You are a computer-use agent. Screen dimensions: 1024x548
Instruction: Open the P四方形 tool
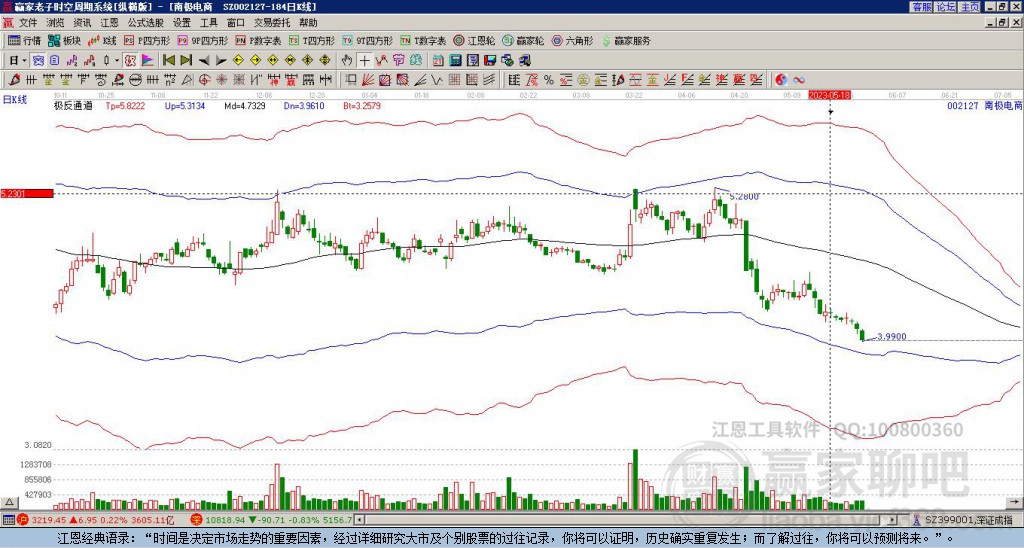147,40
